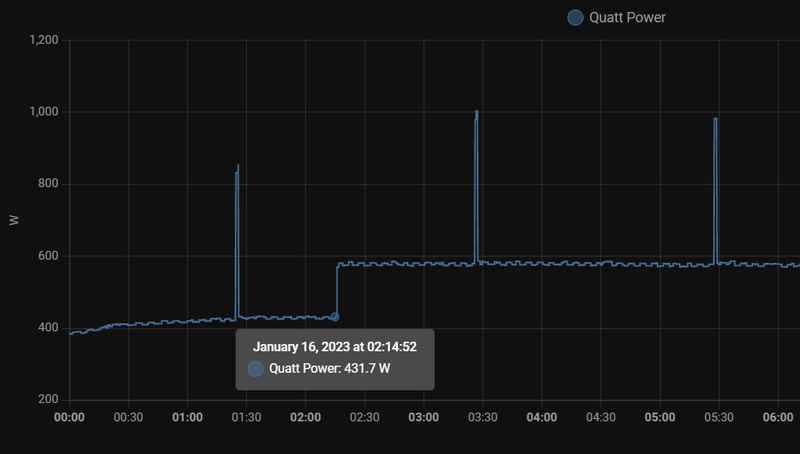This screenshot has height=454, width=800.
Task: Click the power spike peak near 01:25
Action: [238, 165]
